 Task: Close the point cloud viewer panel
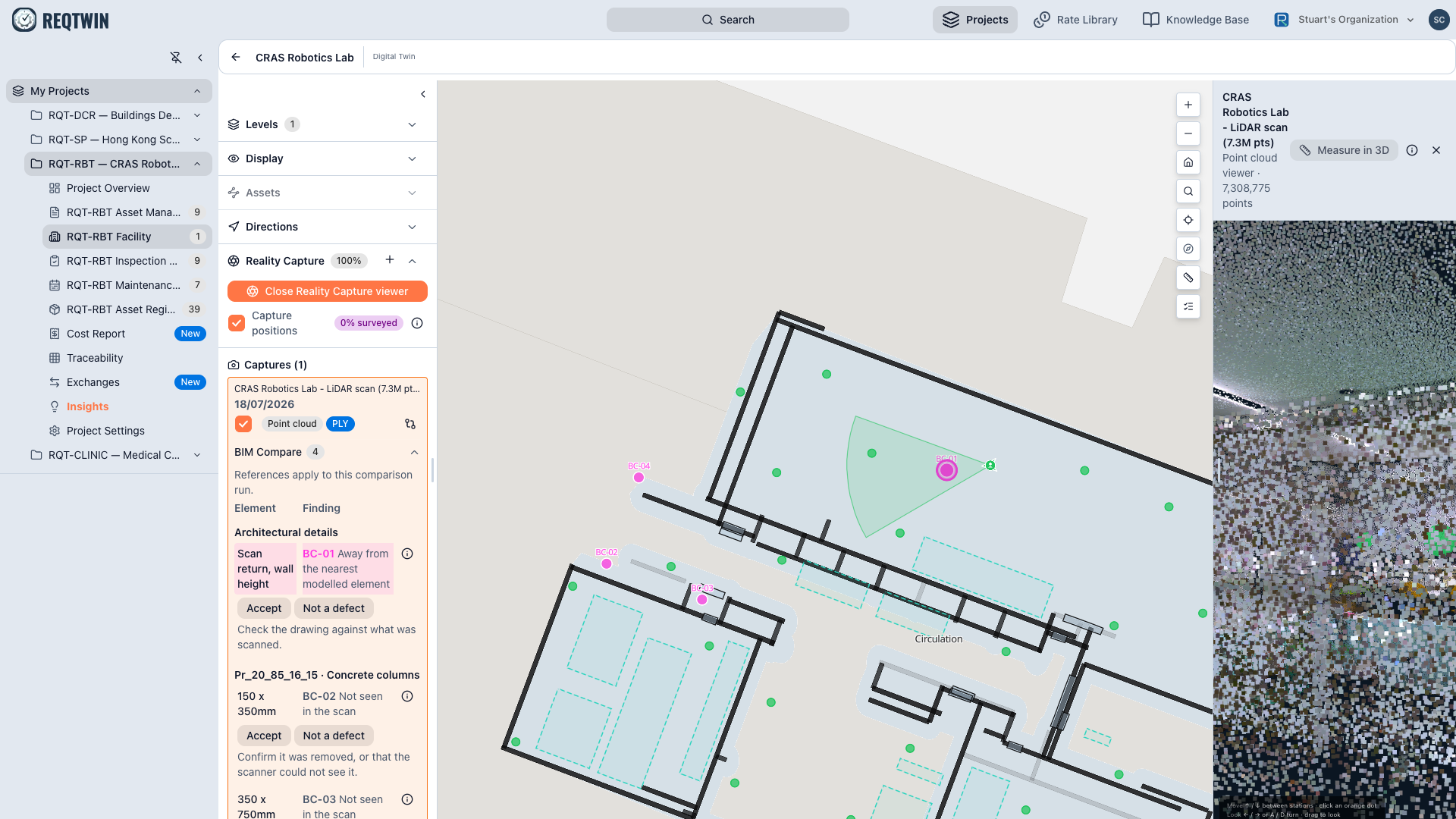pos(1436,150)
